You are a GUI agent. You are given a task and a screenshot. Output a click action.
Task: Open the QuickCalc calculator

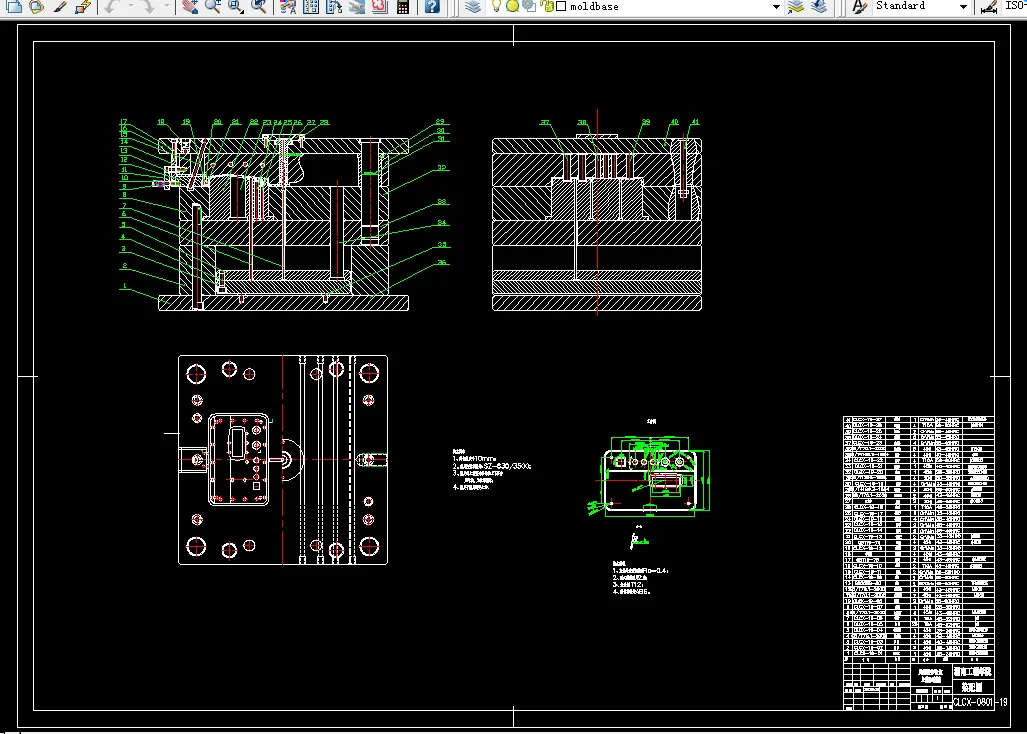click(x=403, y=6)
